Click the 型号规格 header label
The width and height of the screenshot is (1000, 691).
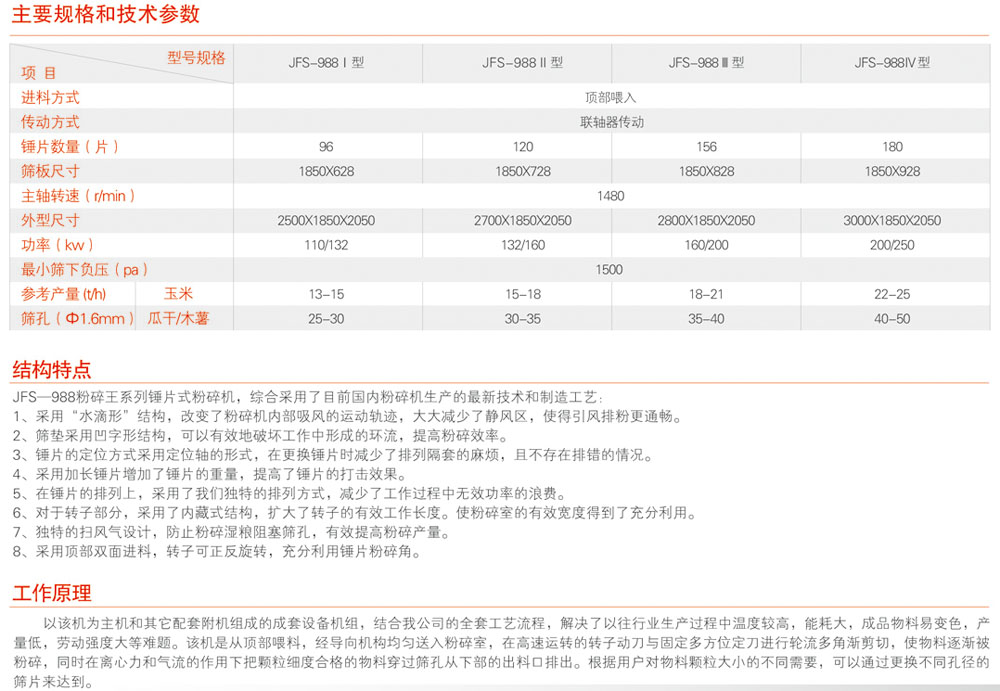[196, 57]
